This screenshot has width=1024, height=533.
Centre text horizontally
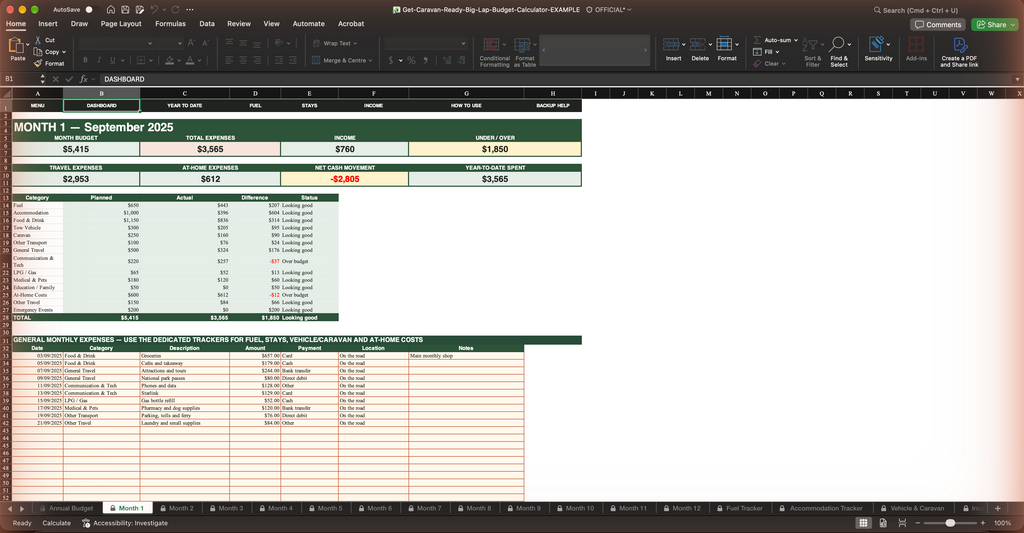tap(243, 60)
